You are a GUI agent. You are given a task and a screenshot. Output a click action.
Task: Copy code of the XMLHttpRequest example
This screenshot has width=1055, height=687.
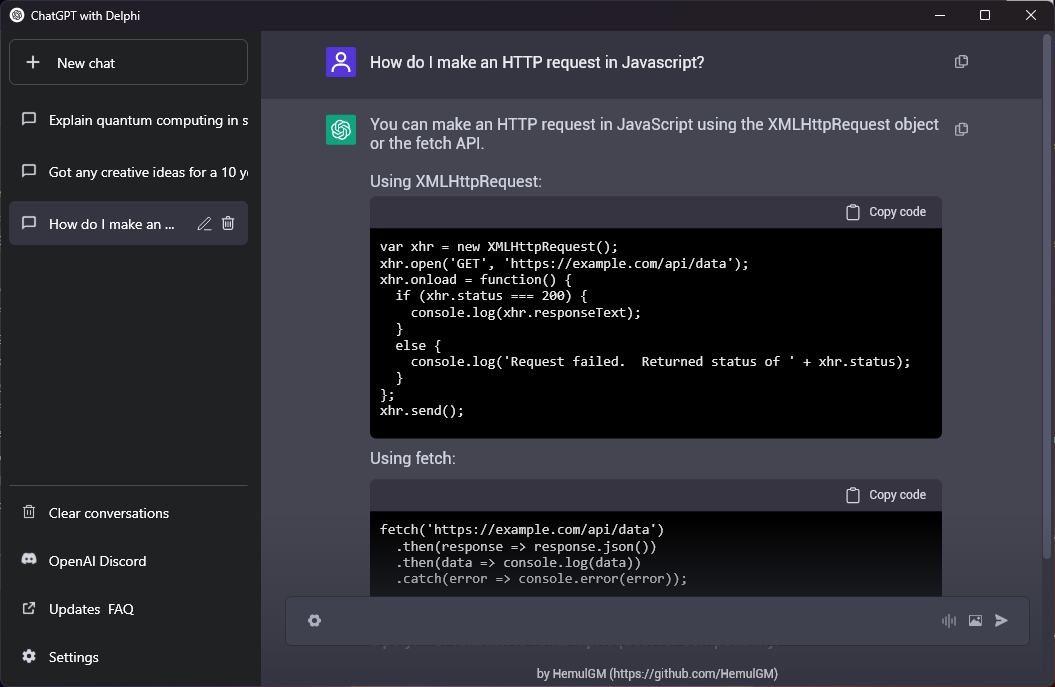[886, 212]
